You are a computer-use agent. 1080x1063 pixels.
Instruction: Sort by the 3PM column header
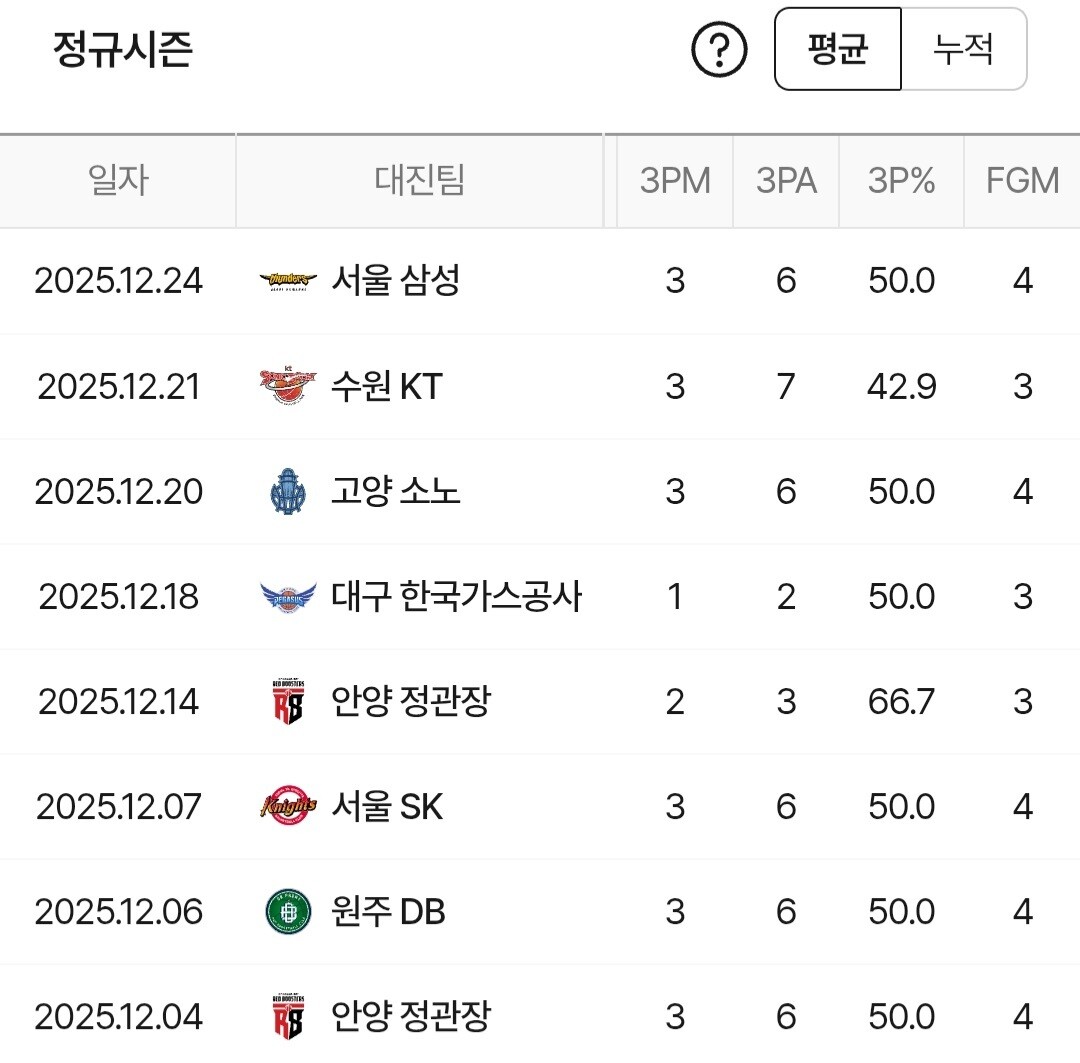[675, 181]
